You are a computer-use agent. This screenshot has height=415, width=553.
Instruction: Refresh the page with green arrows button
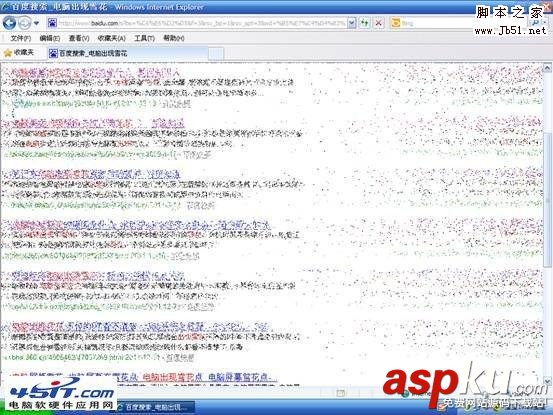click(x=364, y=23)
